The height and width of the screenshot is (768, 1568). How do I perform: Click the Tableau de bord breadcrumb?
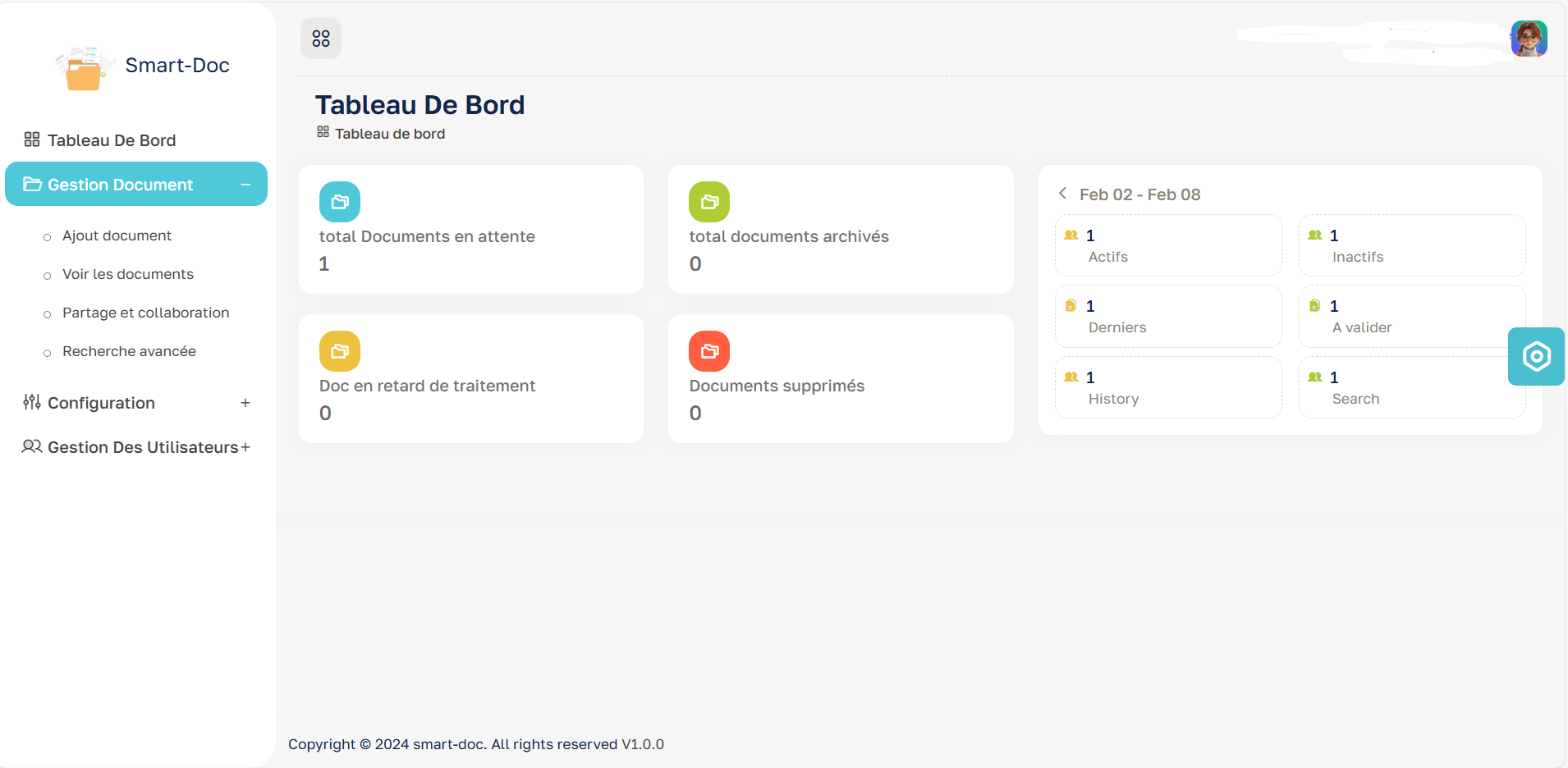[x=389, y=134]
